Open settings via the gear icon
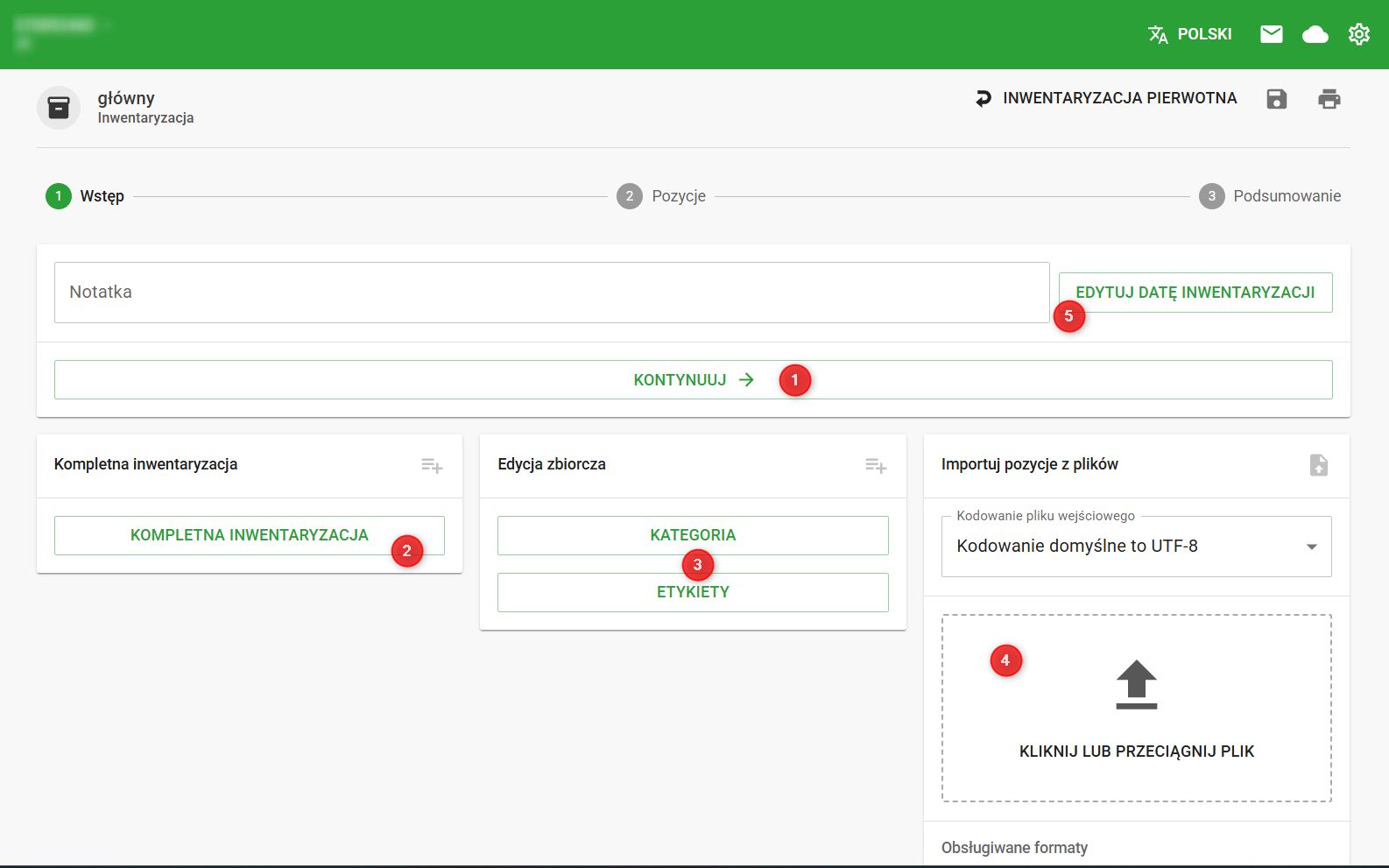1389x868 pixels. 1358,34
